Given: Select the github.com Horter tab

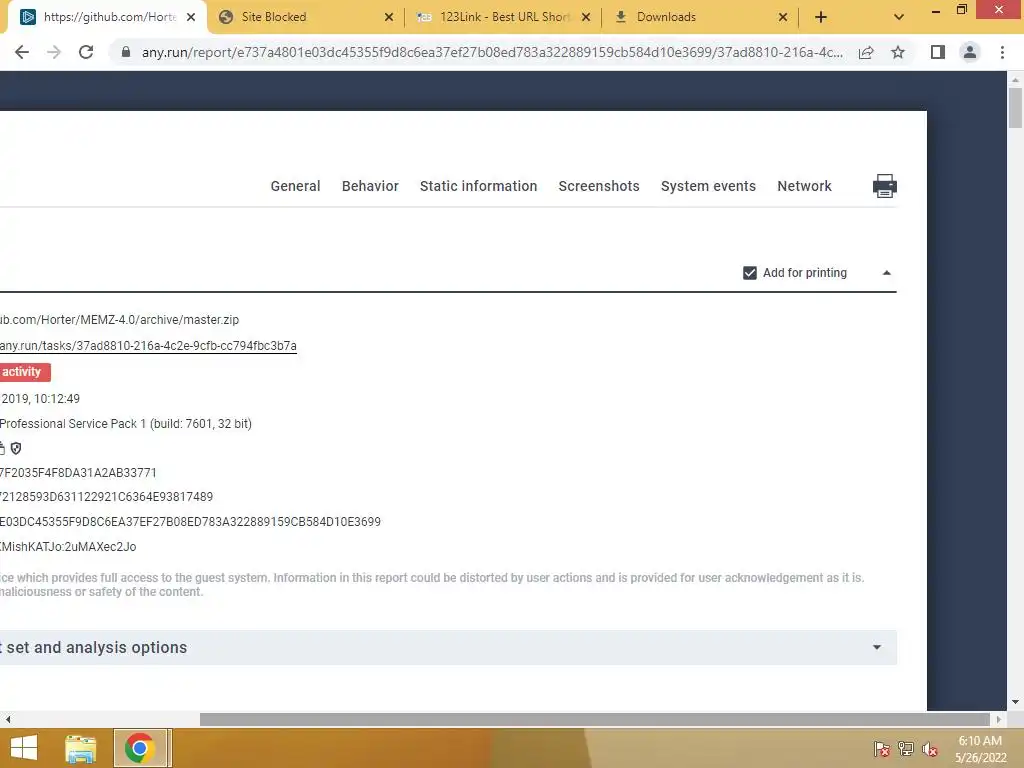Looking at the screenshot, I should (x=108, y=17).
